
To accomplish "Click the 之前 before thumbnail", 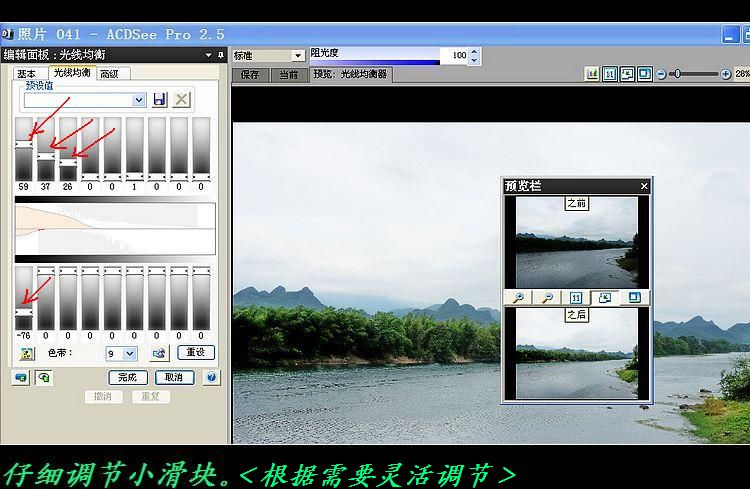I will [577, 243].
